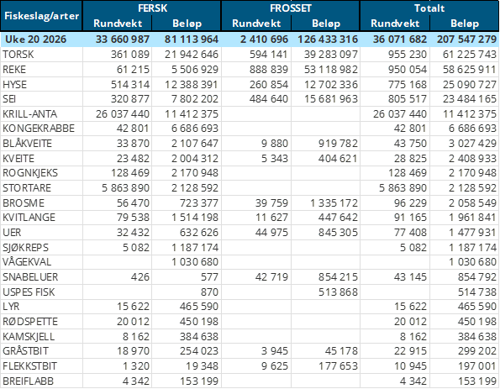500x389 pixels.
Task: Select the GRÅSTBIT row label
Action: (x=25, y=351)
